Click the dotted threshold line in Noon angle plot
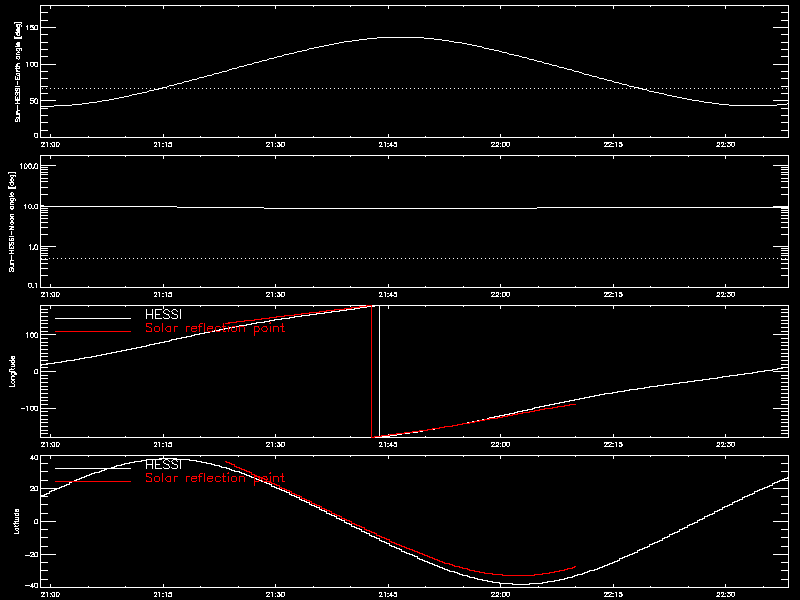The height and width of the screenshot is (600, 800). point(414,259)
